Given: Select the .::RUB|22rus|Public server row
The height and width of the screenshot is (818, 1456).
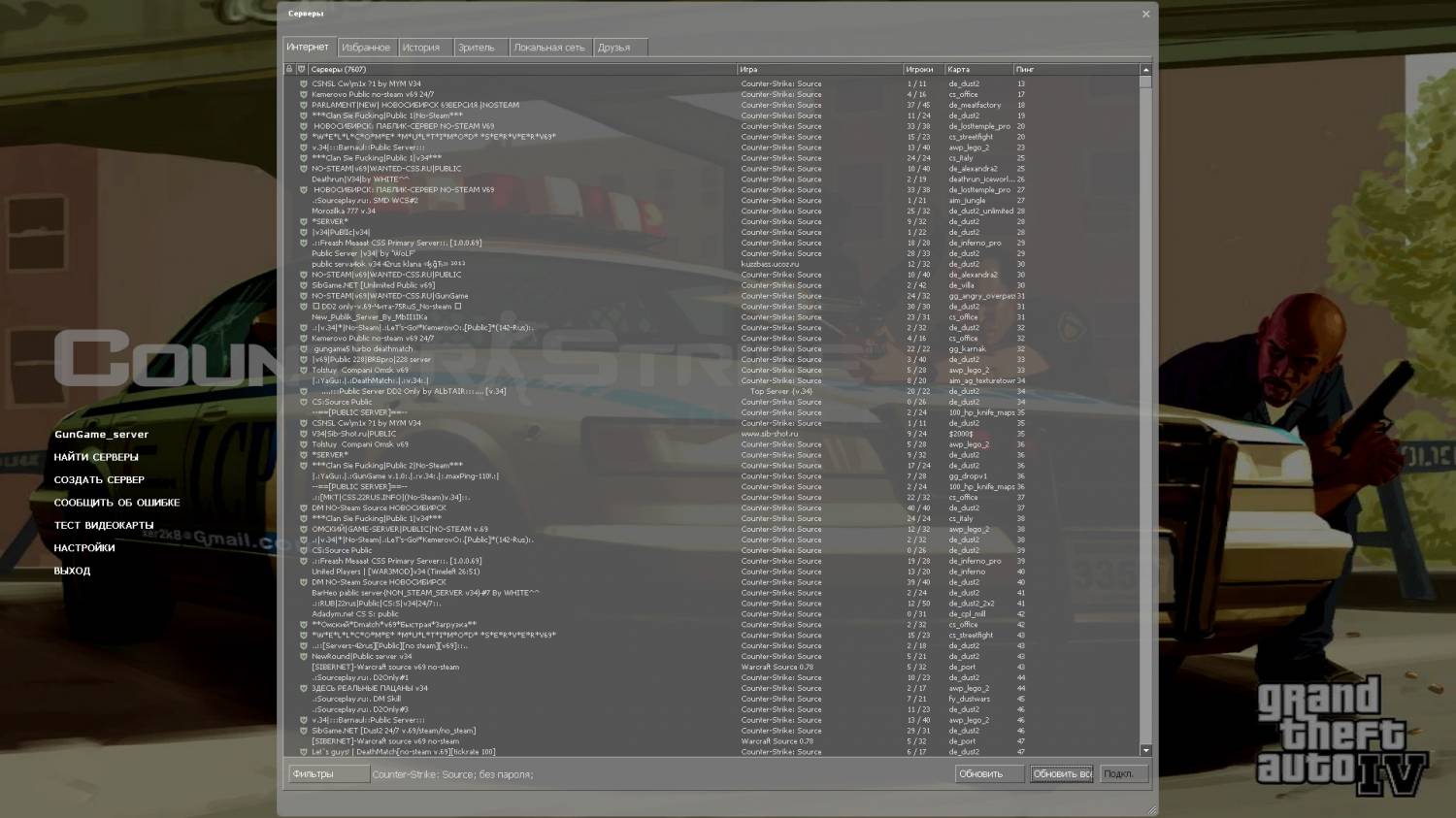Looking at the screenshot, I should click(711, 604).
